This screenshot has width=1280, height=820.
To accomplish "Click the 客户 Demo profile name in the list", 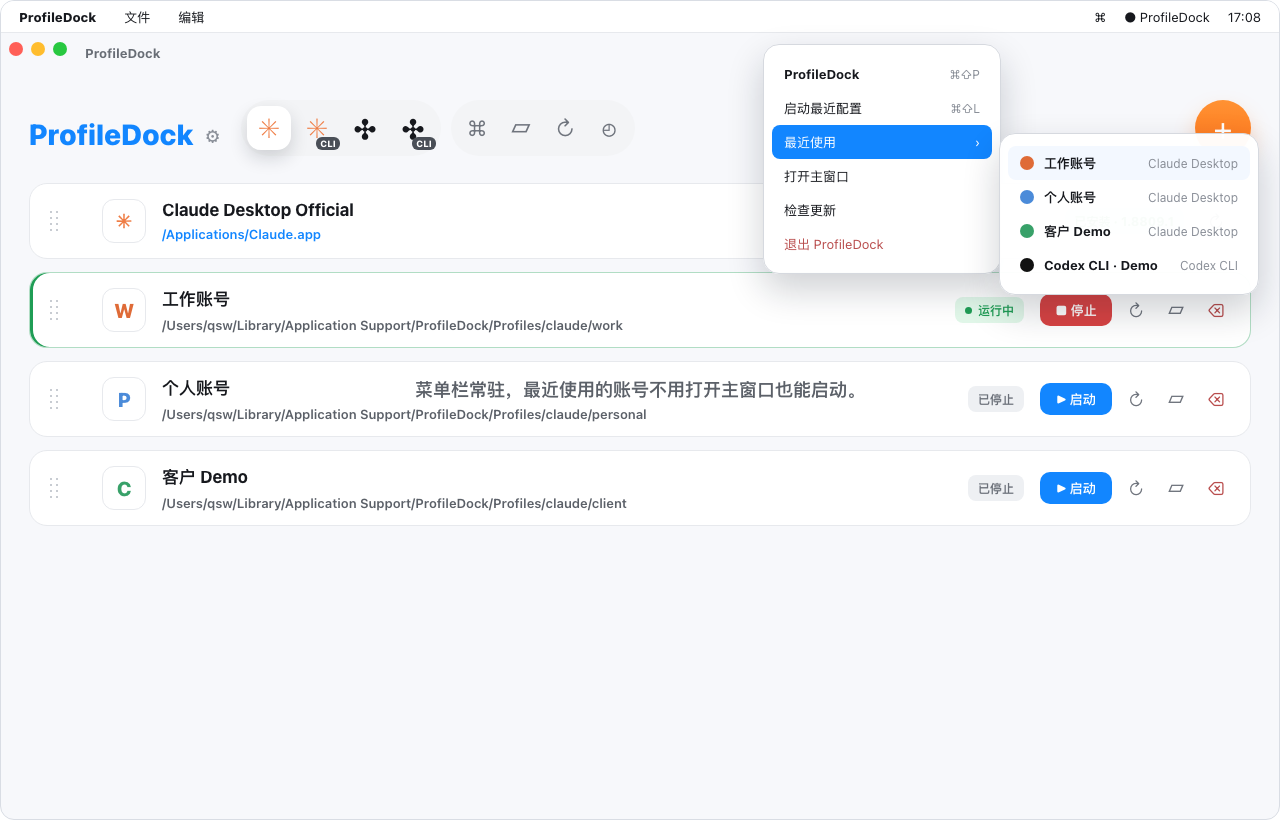I will point(205,477).
